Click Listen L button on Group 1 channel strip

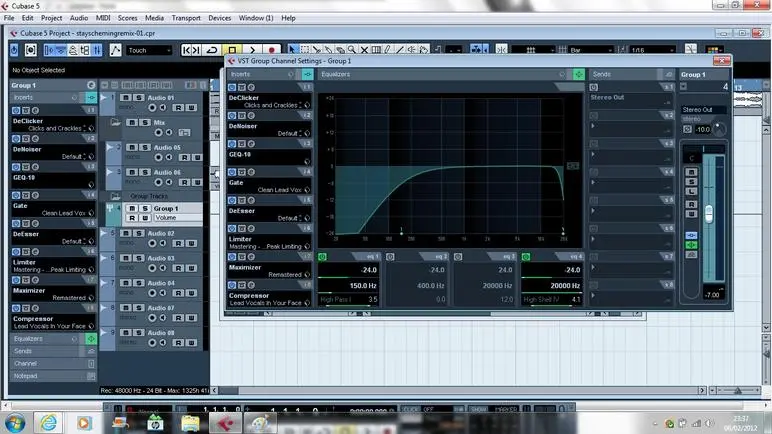click(x=691, y=192)
